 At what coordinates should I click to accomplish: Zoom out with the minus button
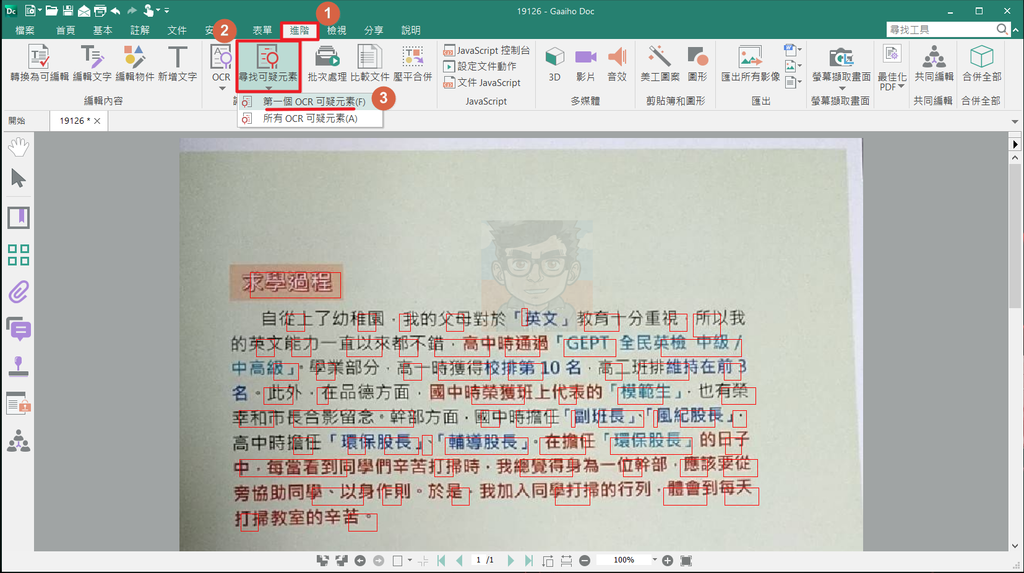[x=585, y=561]
